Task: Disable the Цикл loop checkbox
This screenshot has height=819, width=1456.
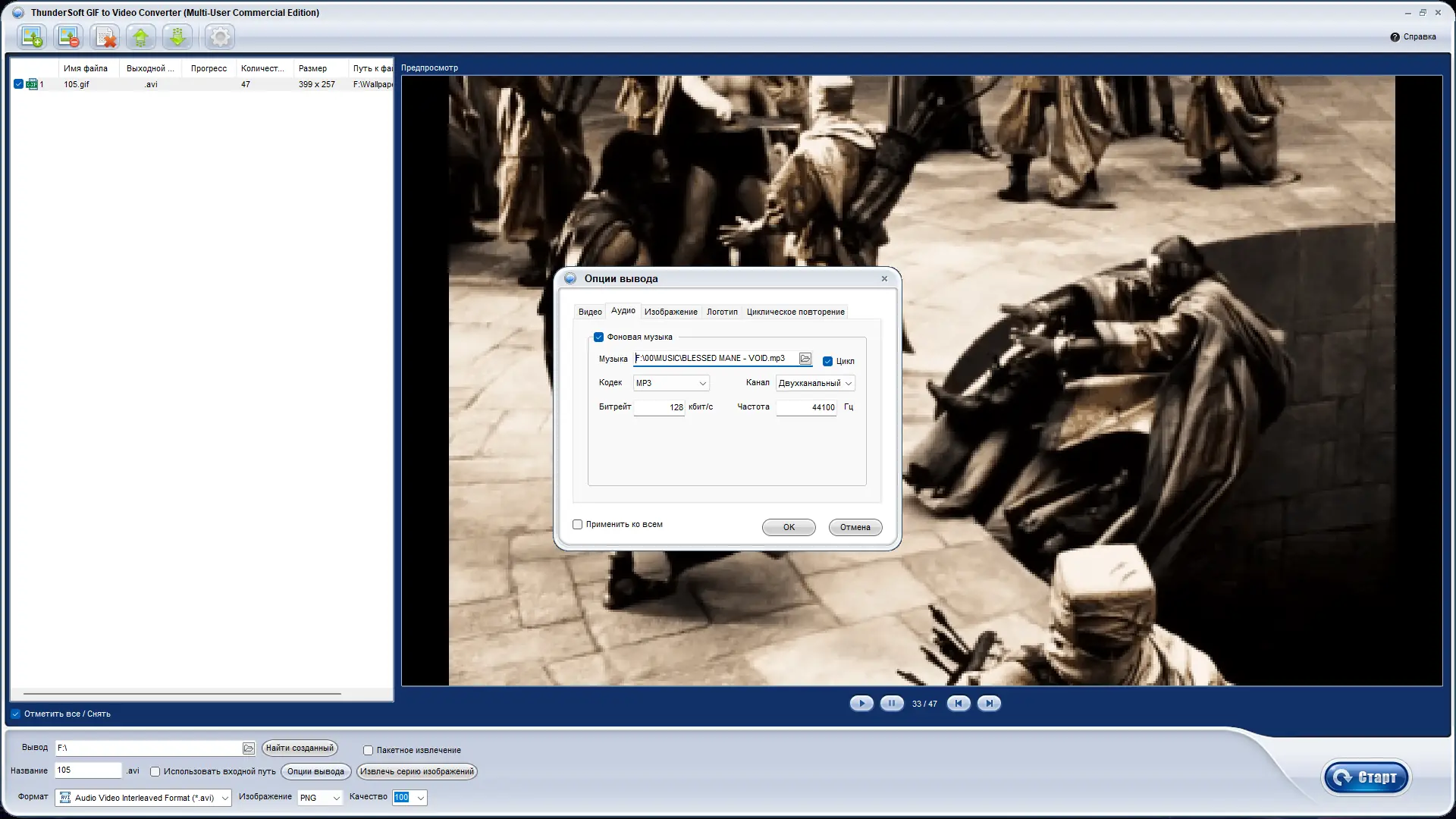Action: point(827,362)
